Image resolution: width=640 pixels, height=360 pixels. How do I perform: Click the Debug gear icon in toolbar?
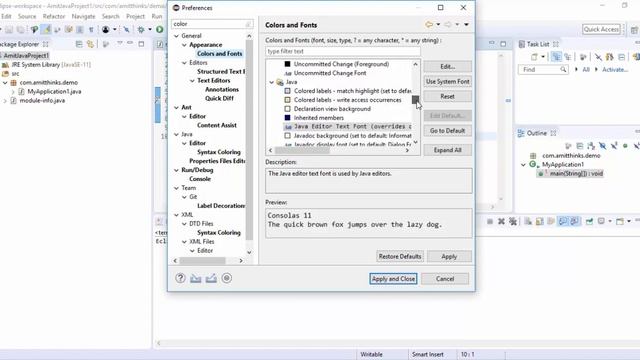click(x=141, y=29)
